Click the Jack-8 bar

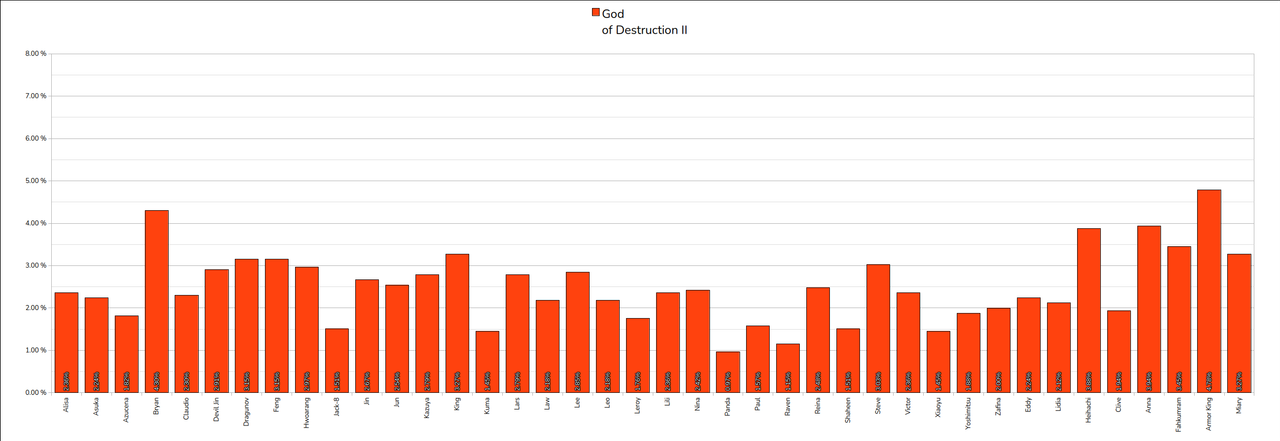(337, 361)
